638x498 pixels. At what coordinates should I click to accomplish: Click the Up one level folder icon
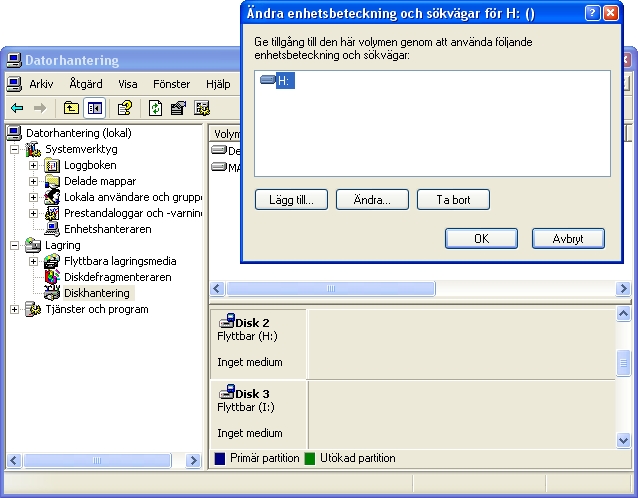pos(71,108)
